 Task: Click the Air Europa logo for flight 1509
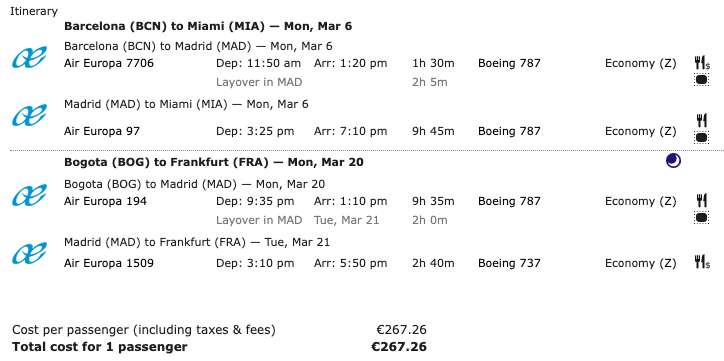pos(29,253)
